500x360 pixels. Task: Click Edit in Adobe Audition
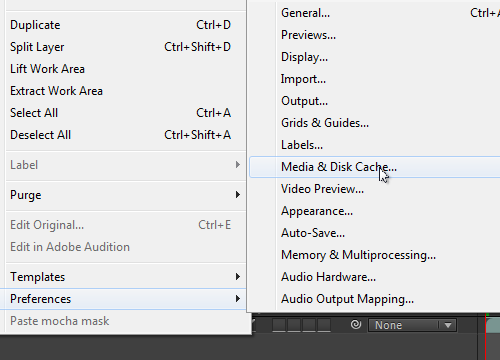click(x=123, y=247)
